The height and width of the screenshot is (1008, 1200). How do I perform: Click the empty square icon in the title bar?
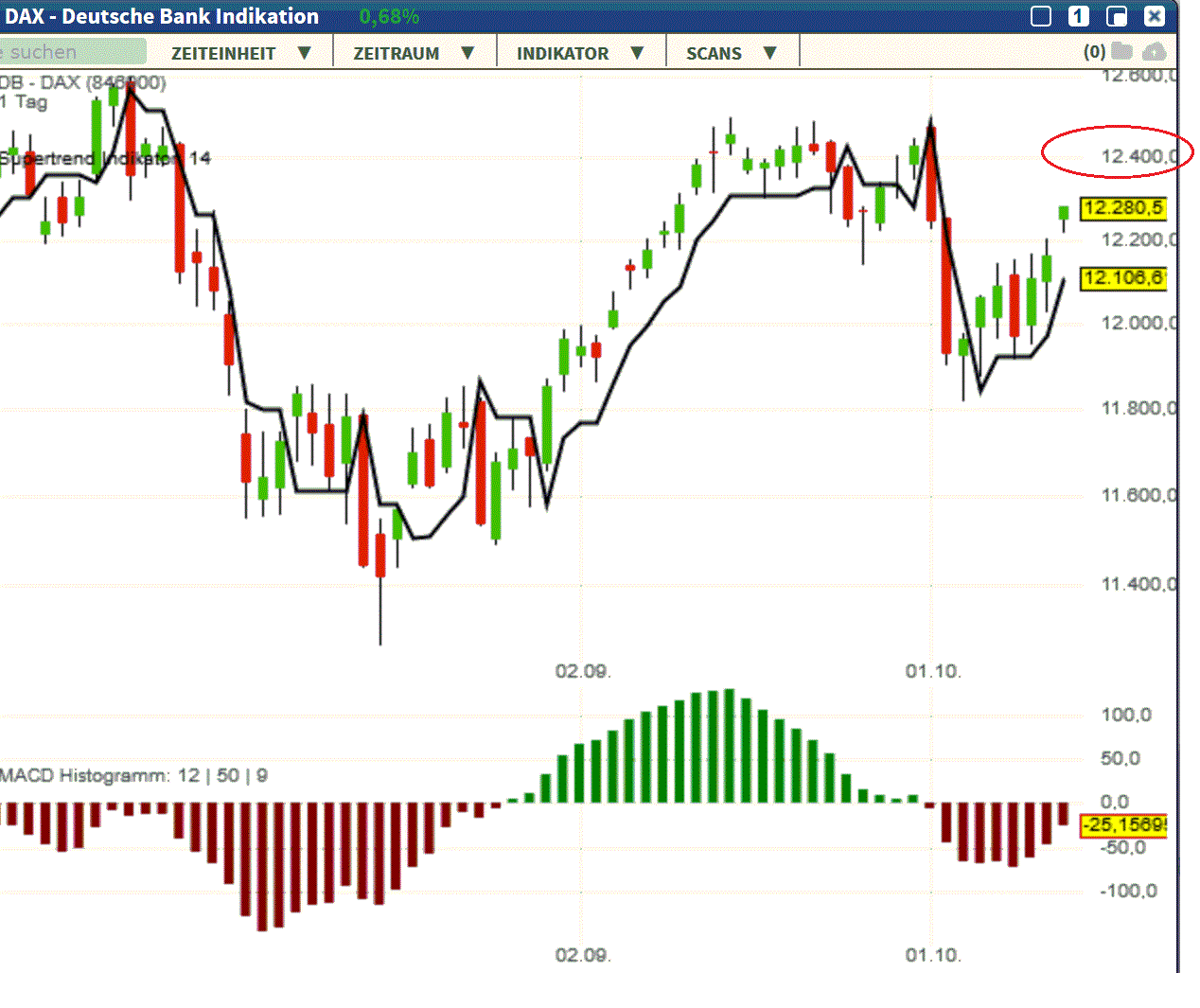click(1041, 16)
